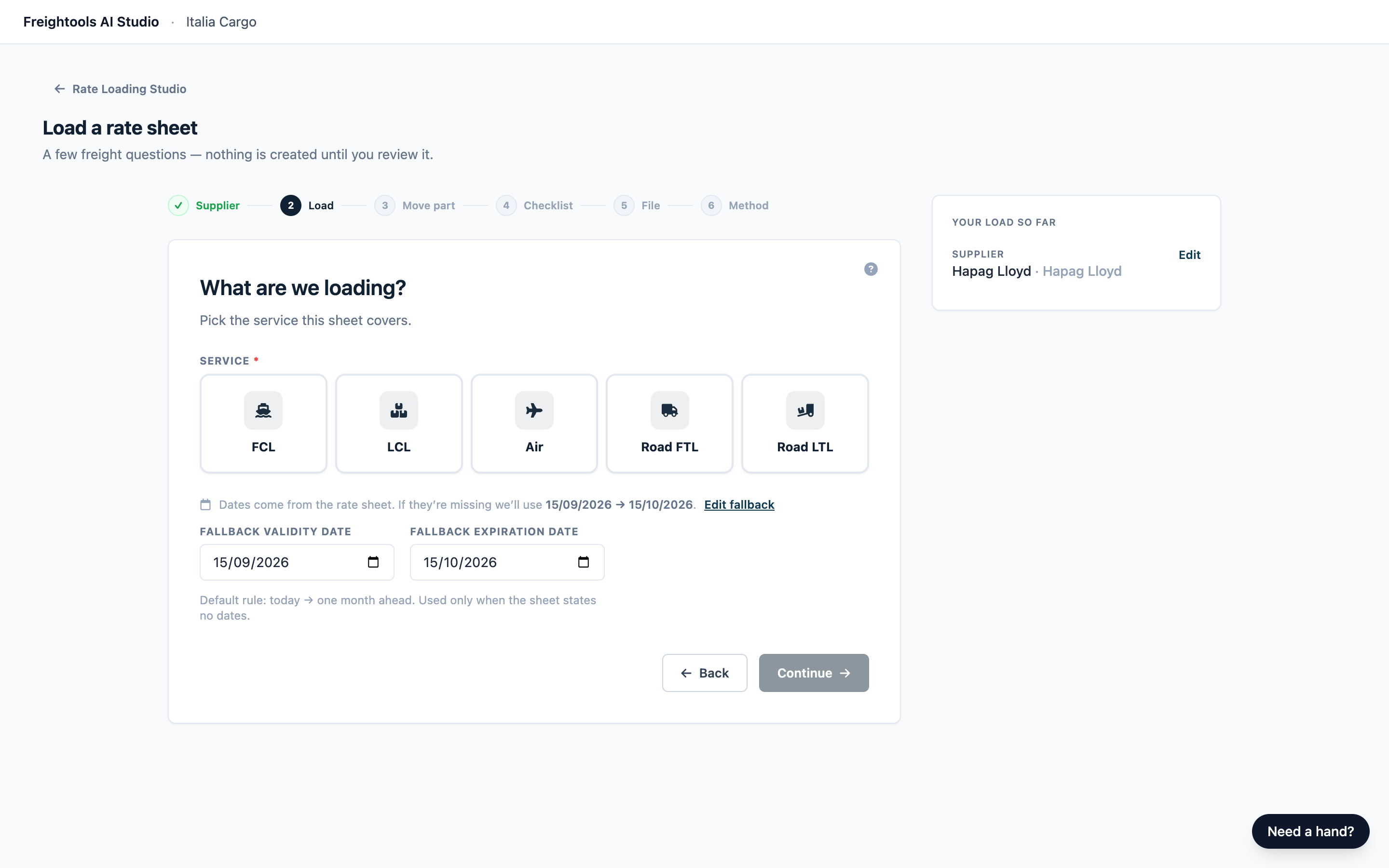Go to the Supplier step

click(204, 205)
